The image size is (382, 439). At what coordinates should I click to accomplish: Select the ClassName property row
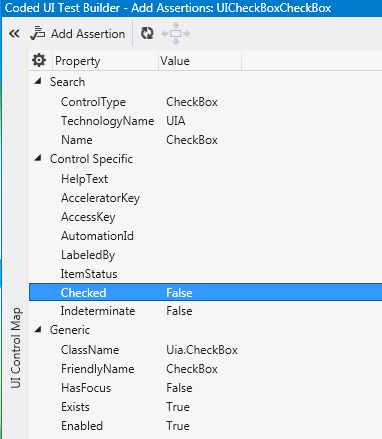point(205,350)
